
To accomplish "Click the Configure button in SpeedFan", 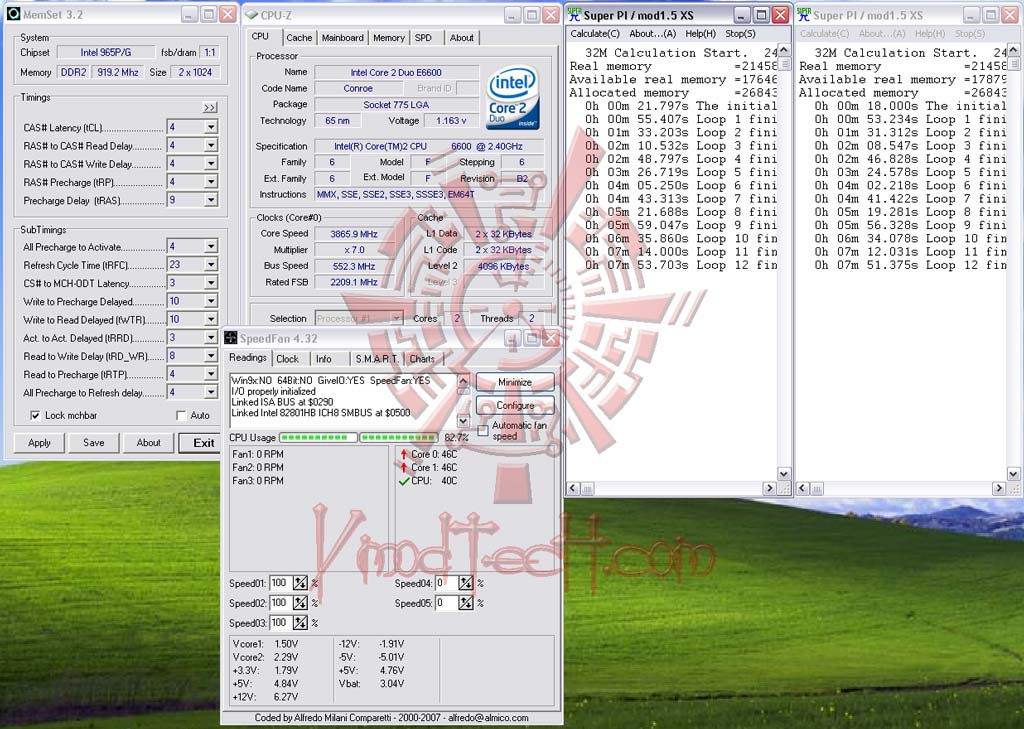I will click(x=515, y=405).
